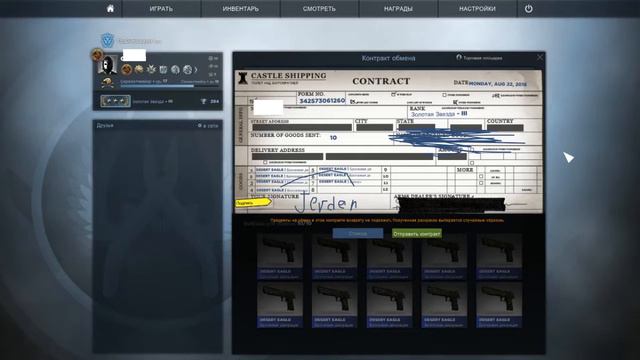Click the date Monday, Aug 22 text

click(x=498, y=84)
